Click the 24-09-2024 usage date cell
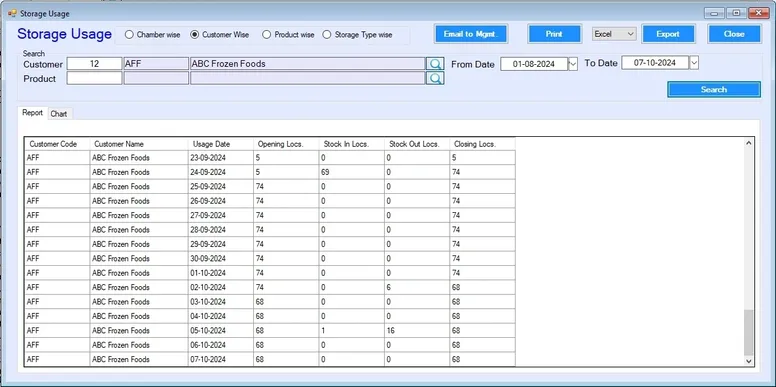776x387 pixels. (x=220, y=172)
